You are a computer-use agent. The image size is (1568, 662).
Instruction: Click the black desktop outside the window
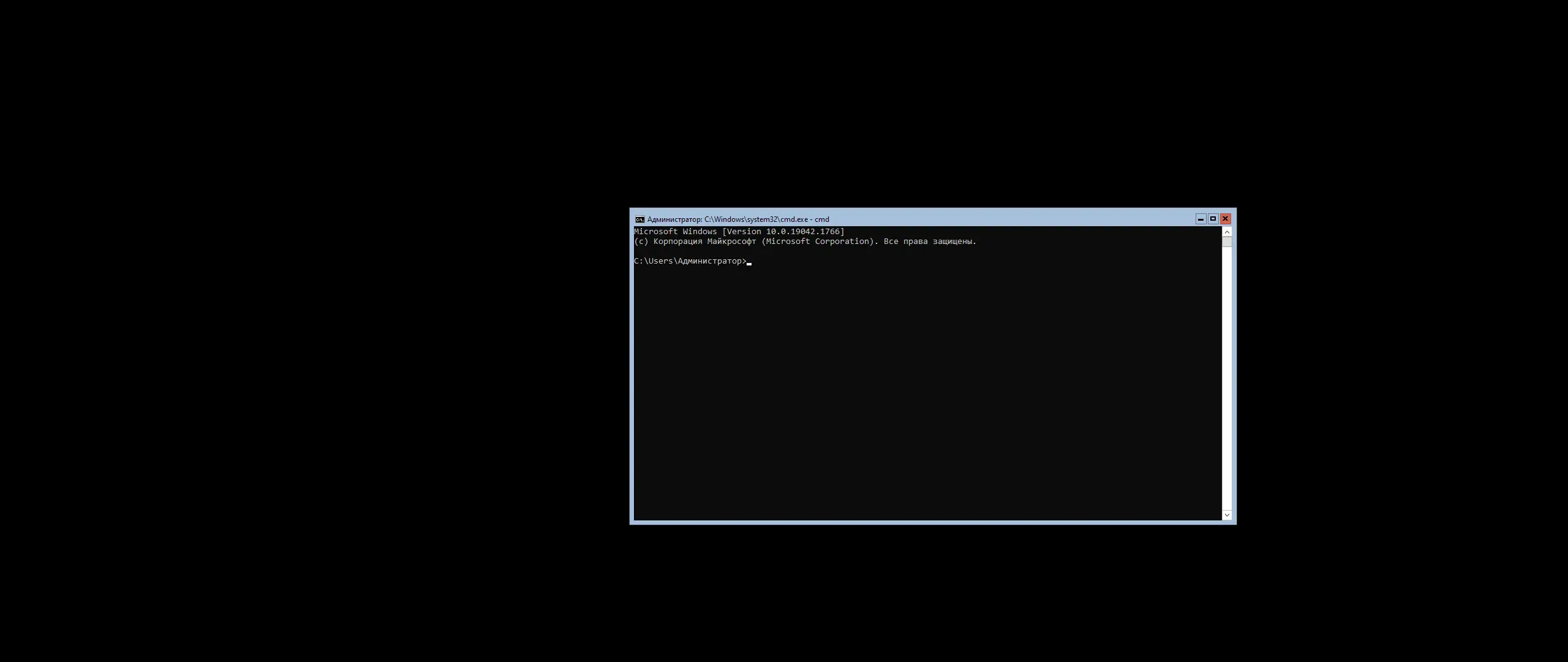click(306, 331)
